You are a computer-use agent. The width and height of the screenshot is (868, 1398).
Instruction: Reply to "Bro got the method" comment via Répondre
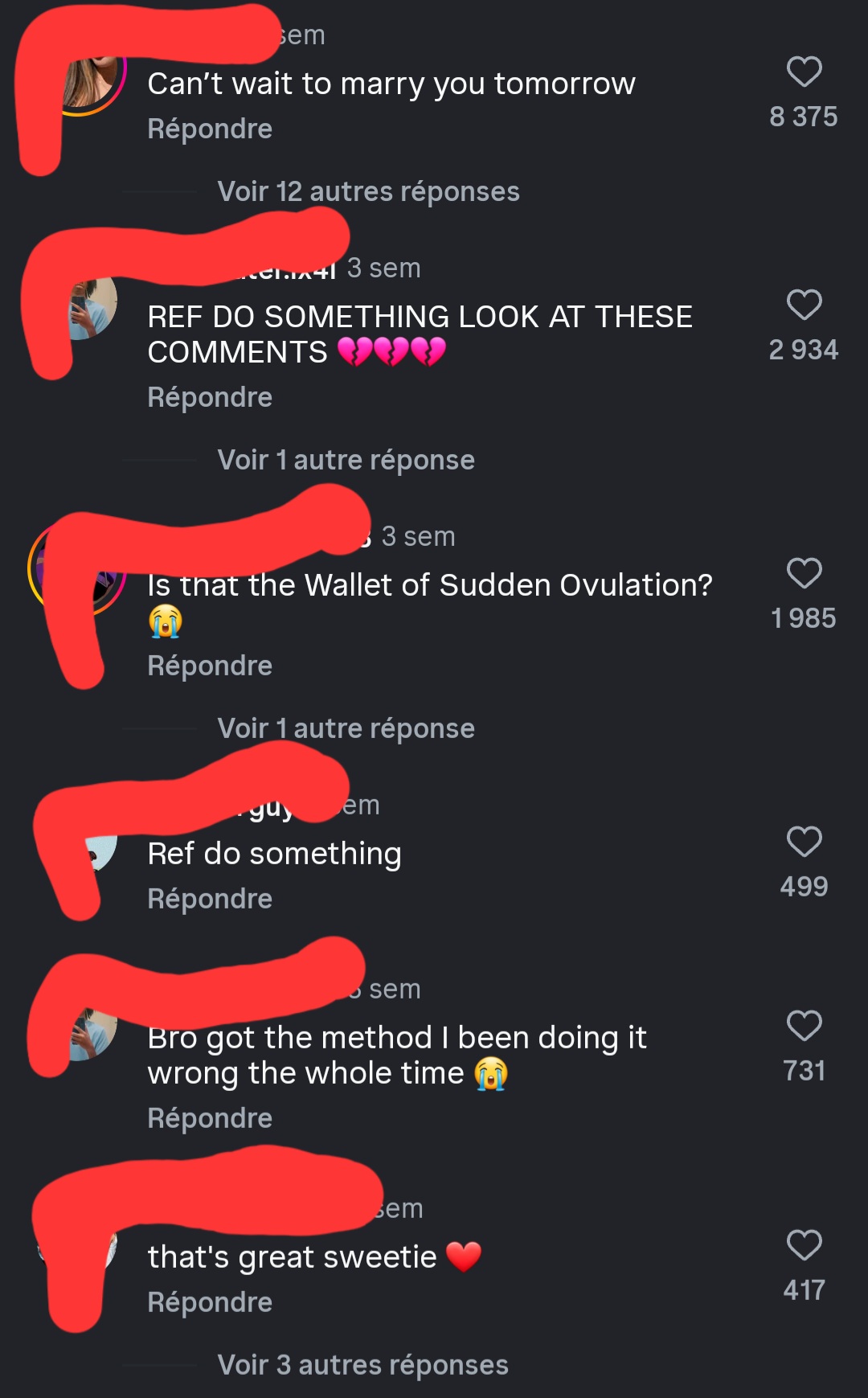(x=210, y=1118)
